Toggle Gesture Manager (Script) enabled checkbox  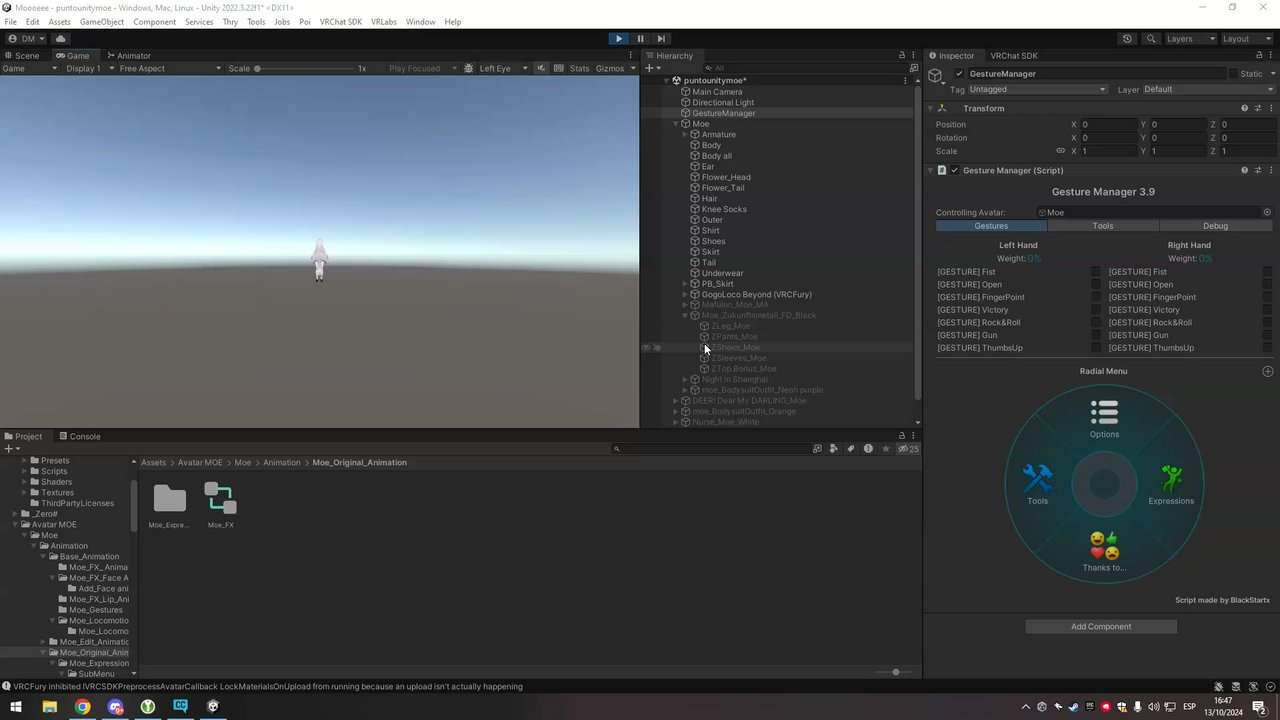pos(954,170)
